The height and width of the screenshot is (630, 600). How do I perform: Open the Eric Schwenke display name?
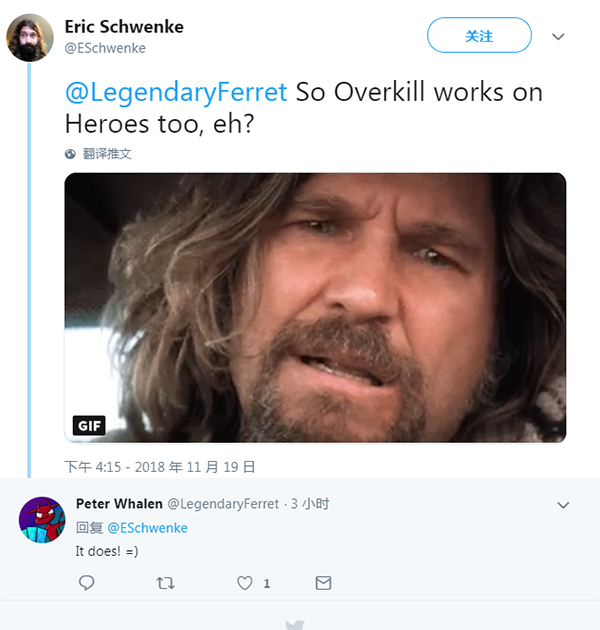tap(124, 27)
